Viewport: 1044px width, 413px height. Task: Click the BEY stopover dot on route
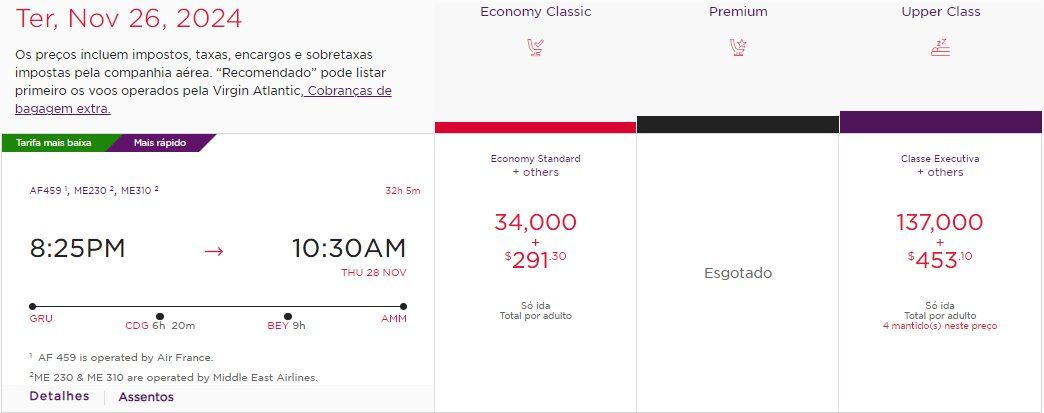tap(288, 316)
